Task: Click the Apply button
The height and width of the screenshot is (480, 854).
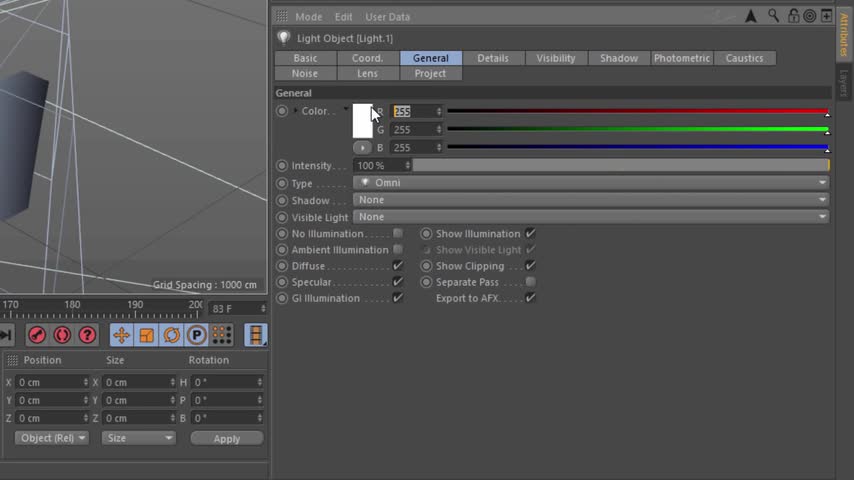Action: click(x=227, y=439)
